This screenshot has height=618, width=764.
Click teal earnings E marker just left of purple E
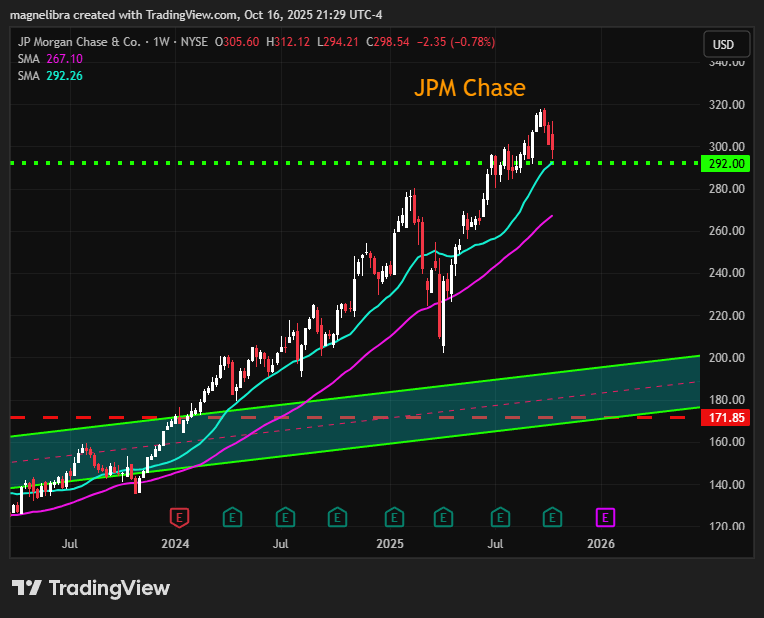552,517
